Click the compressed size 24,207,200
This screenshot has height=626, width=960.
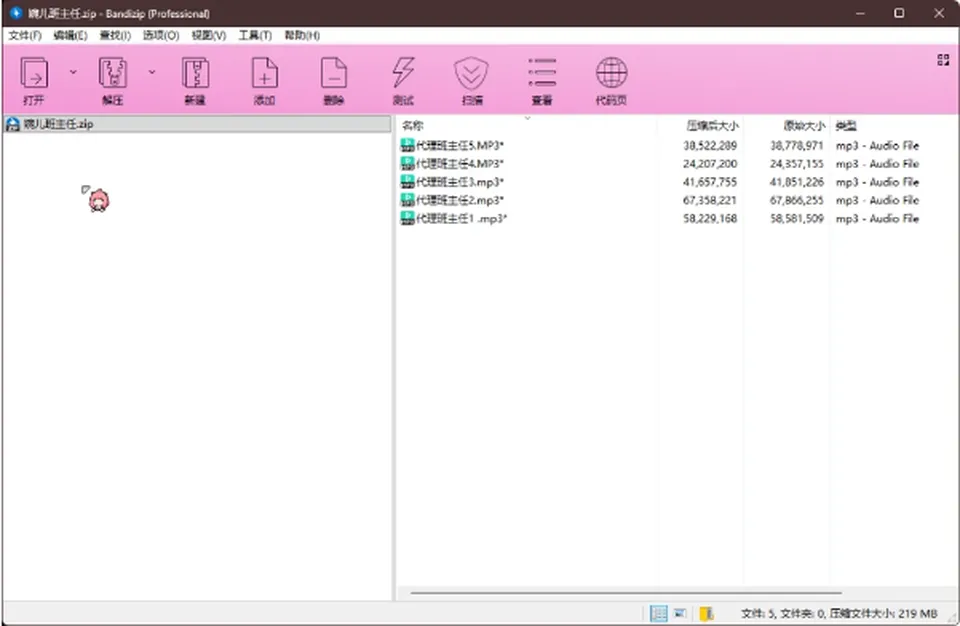(x=710, y=164)
